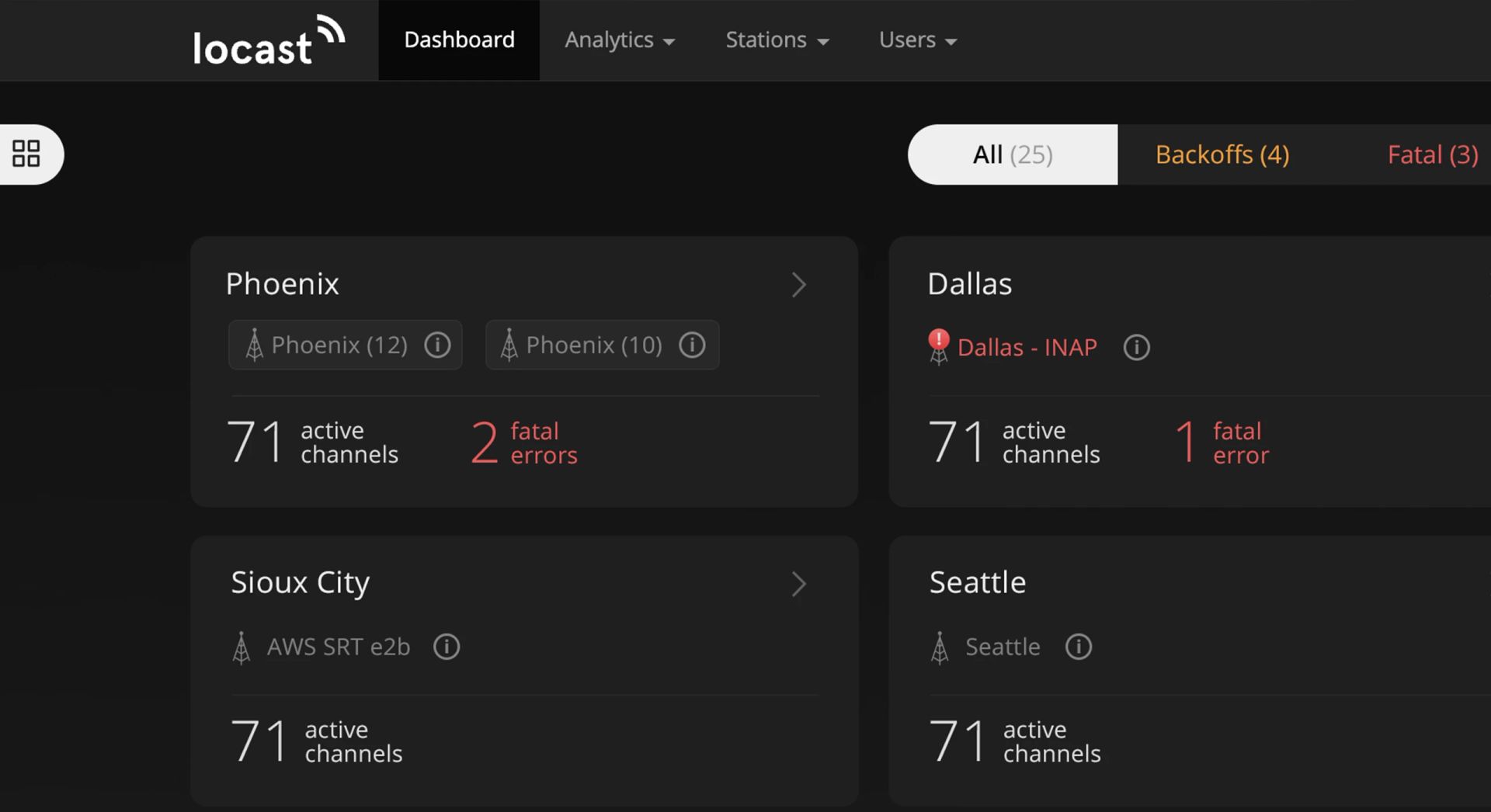Open the Sioux City details via its chevron
Image resolution: width=1491 pixels, height=812 pixels.
[799, 584]
